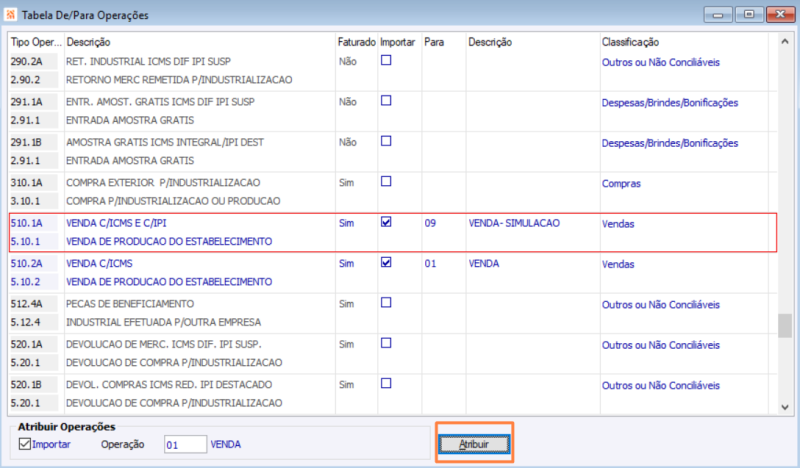Select 'Outros ou Não Conciliáveis' for row 520.1A
800x468 pixels.
(661, 345)
